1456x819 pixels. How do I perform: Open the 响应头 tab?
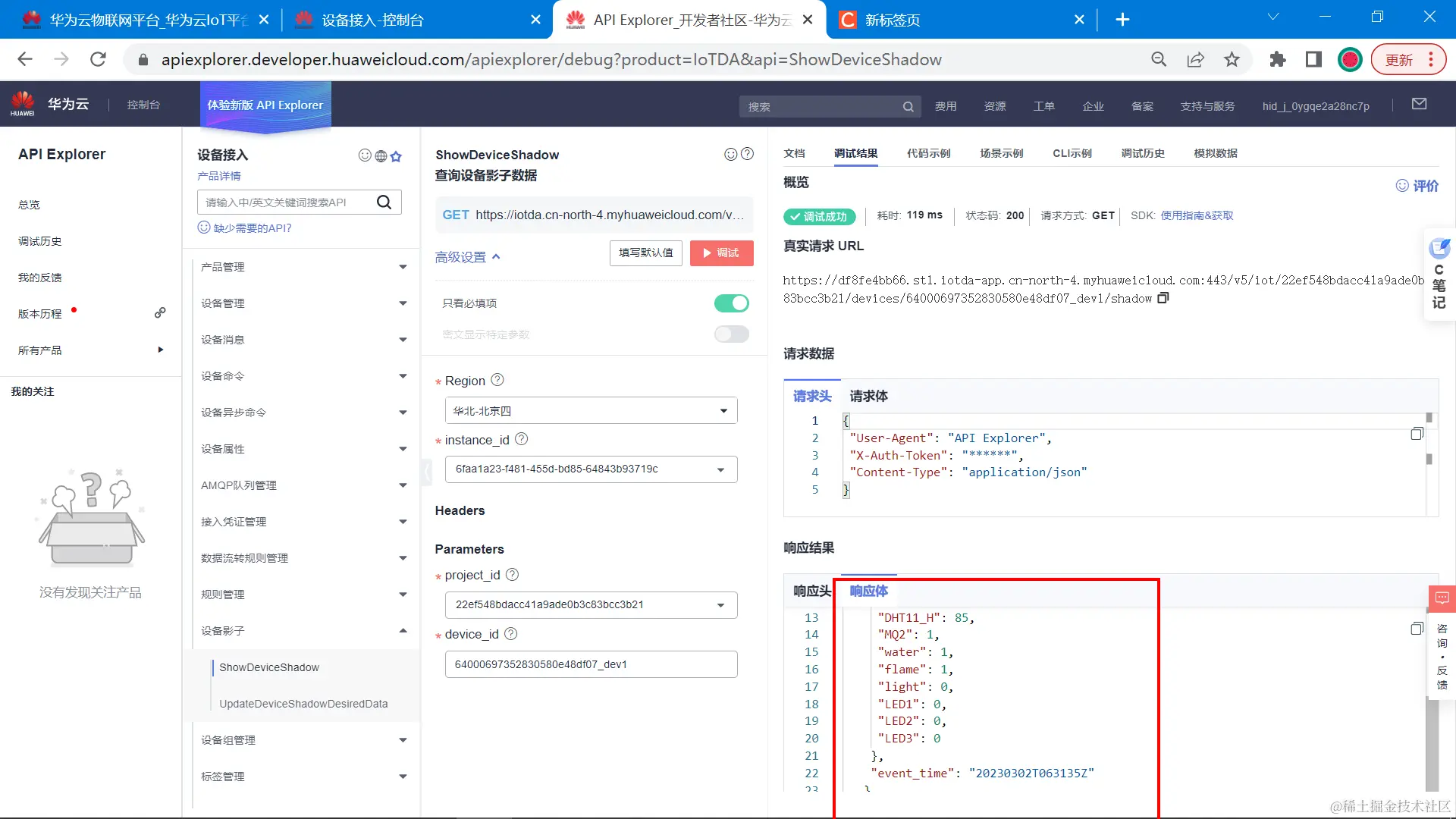pyautogui.click(x=811, y=591)
